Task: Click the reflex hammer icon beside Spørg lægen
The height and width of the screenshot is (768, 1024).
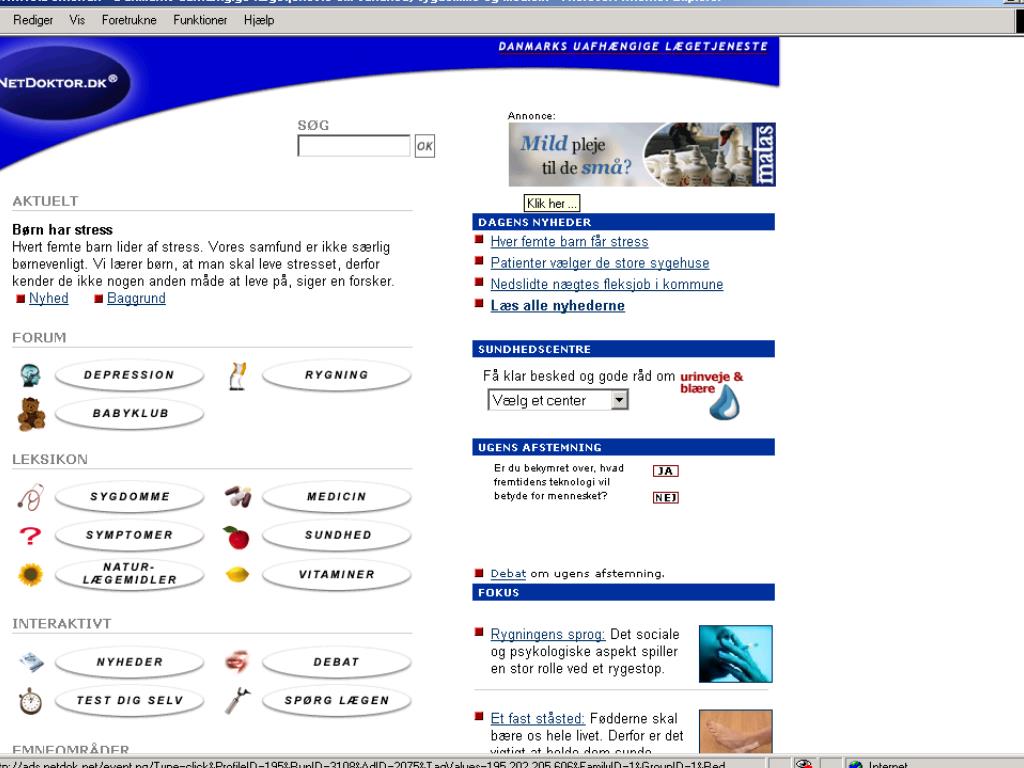Action: tap(238, 701)
